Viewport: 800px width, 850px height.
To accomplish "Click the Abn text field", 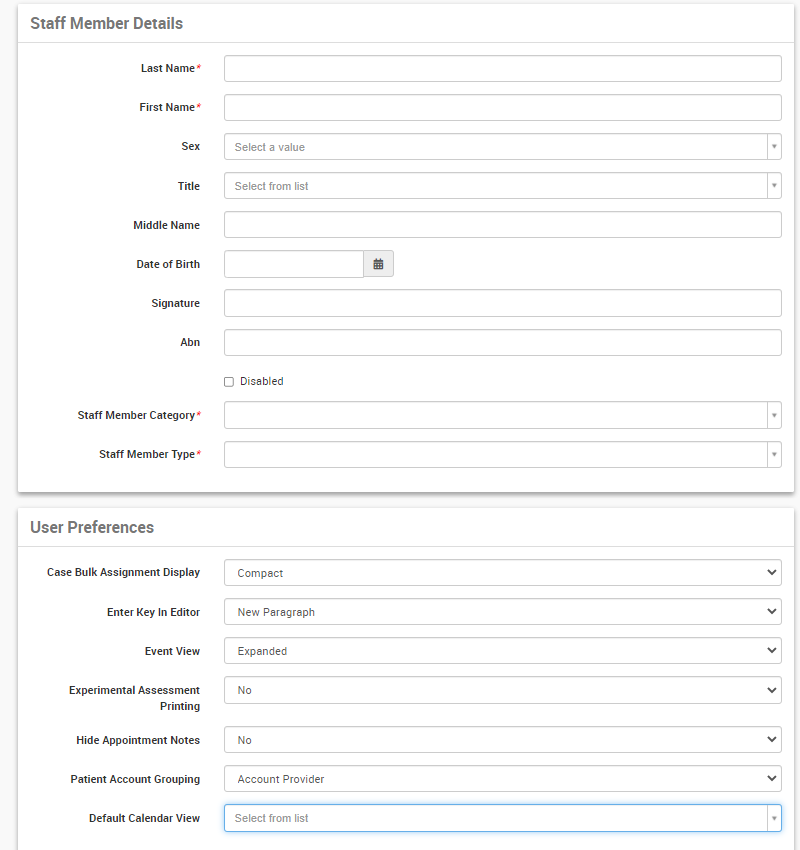I will pos(502,343).
